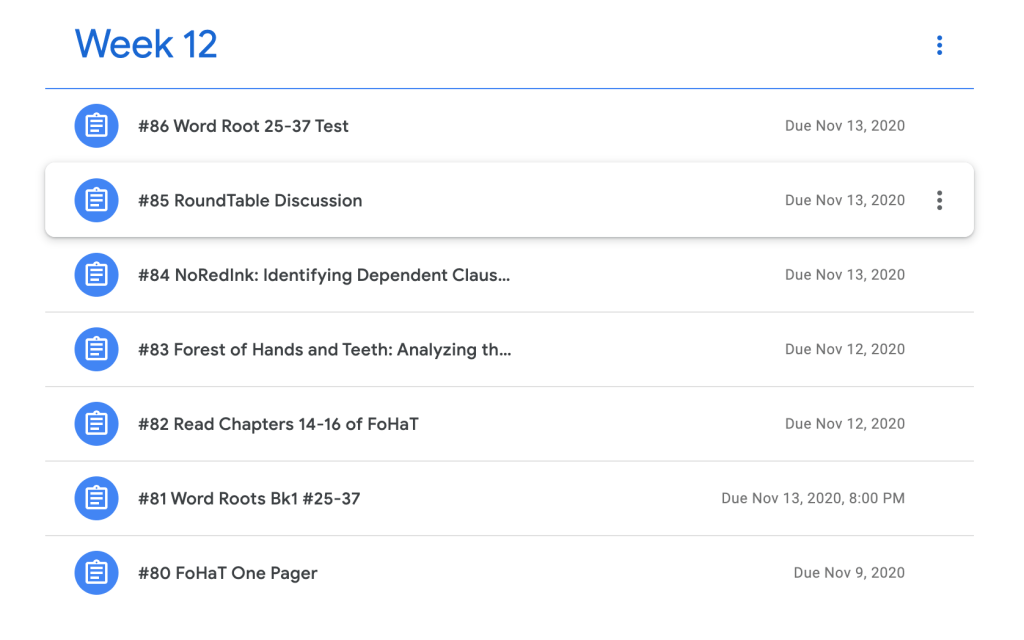Viewport: 1024px width, 640px height.
Task: Open #86 Word Root 25-37 Test
Action: coord(243,126)
